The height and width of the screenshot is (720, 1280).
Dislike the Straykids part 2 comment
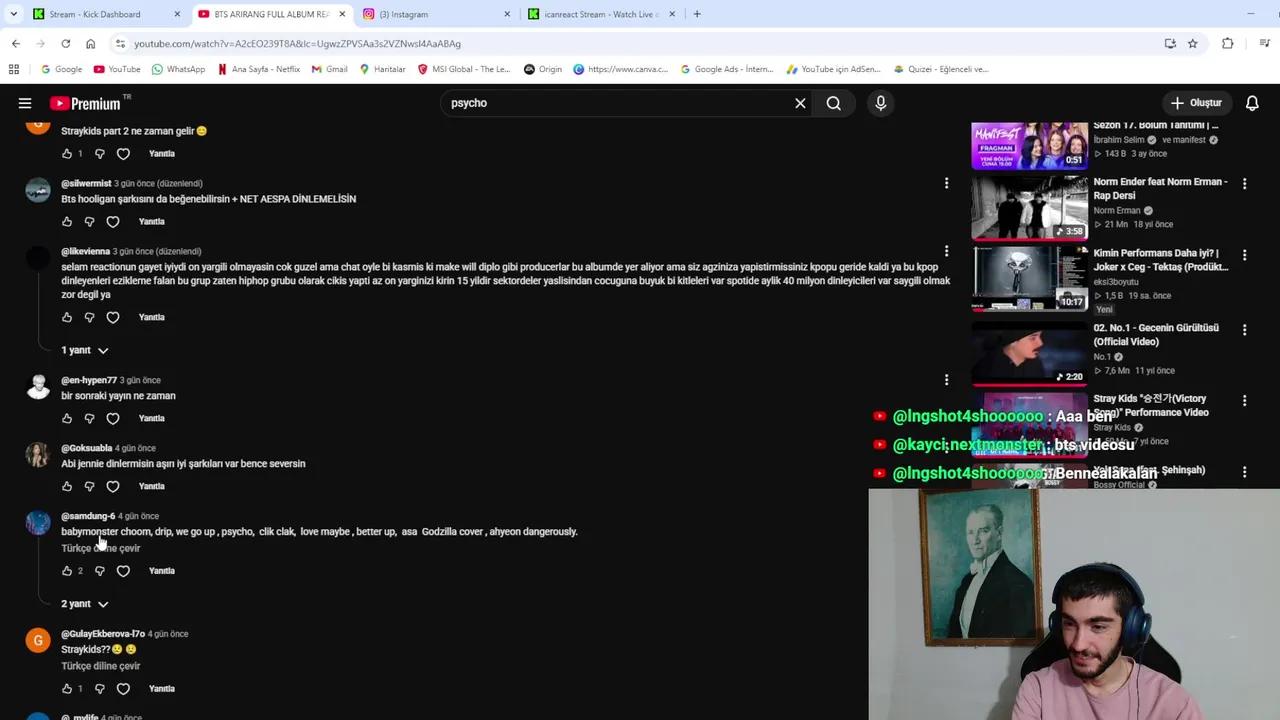click(99, 154)
